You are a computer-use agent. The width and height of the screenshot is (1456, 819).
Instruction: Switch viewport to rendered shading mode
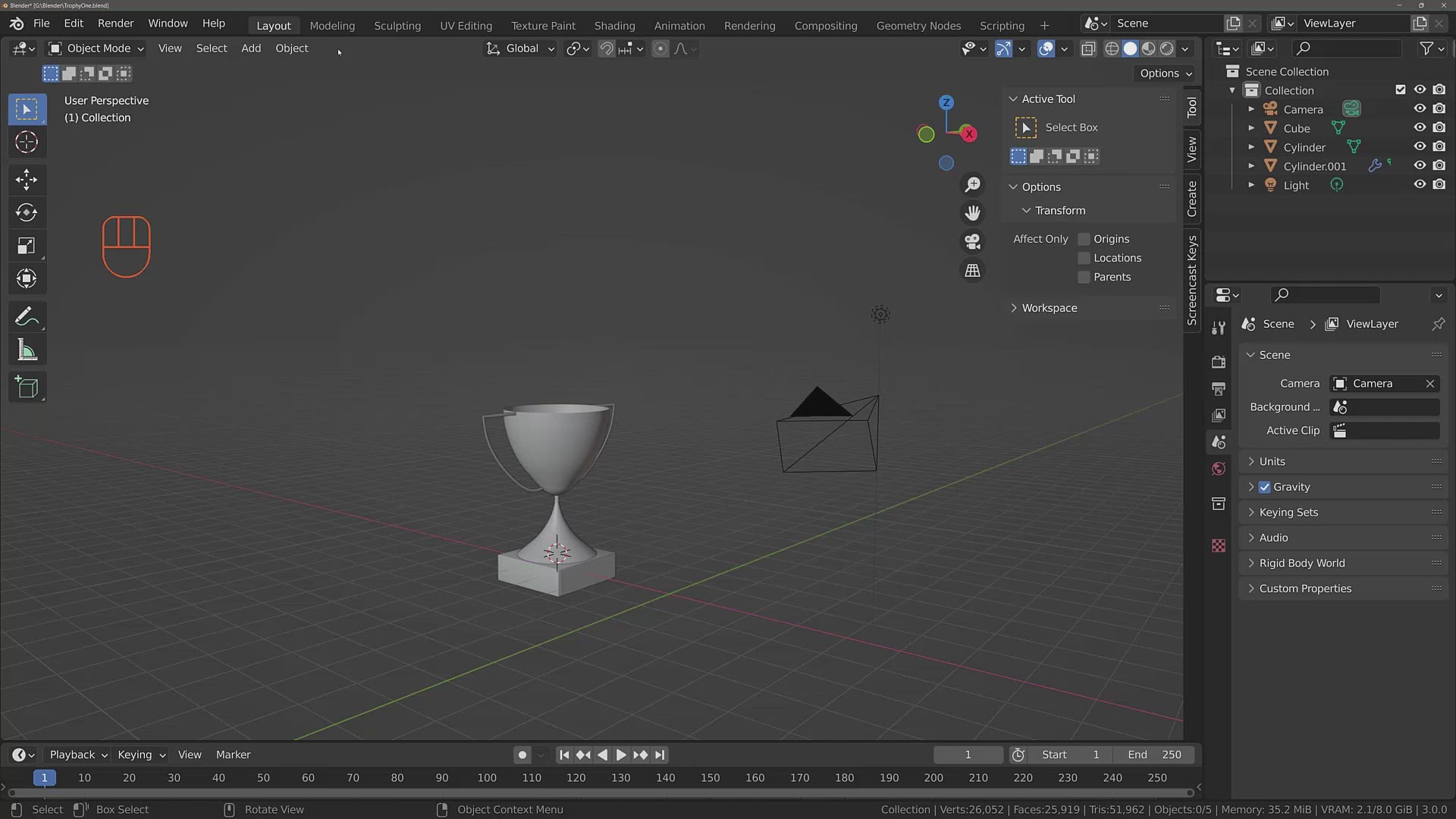coord(1166,49)
